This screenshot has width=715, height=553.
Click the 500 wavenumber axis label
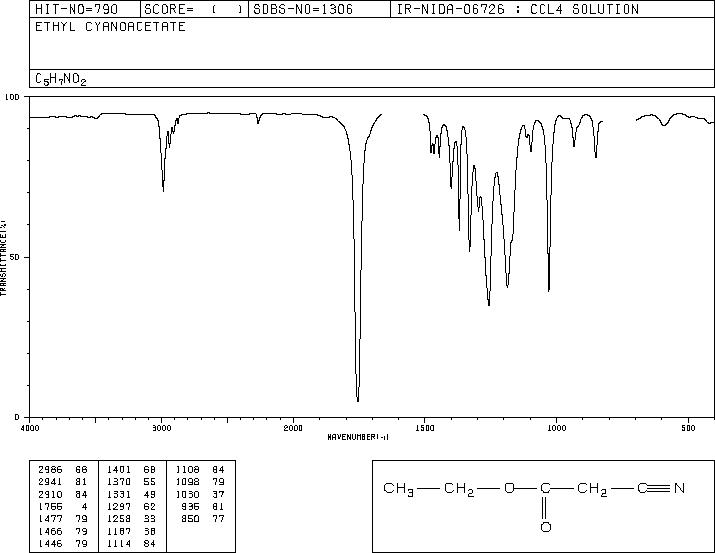click(688, 428)
